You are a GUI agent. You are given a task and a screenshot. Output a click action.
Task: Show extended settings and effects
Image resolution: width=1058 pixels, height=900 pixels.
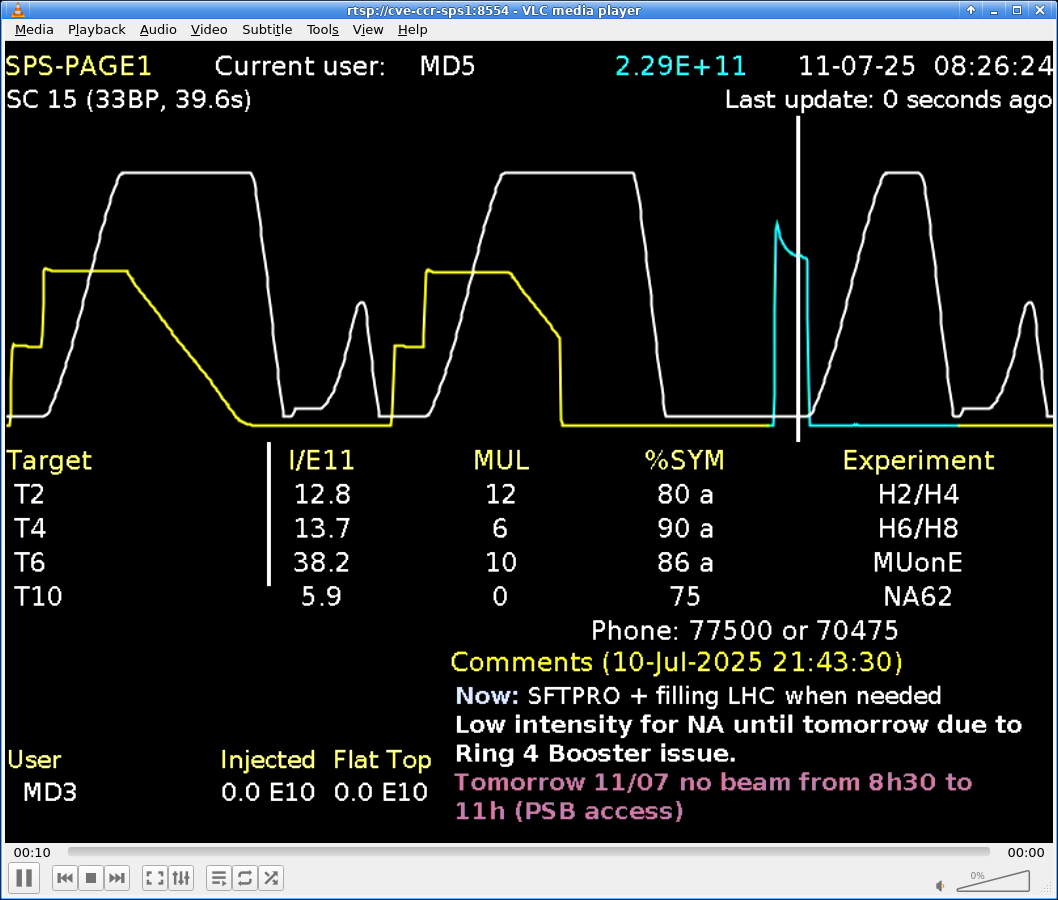point(181,878)
